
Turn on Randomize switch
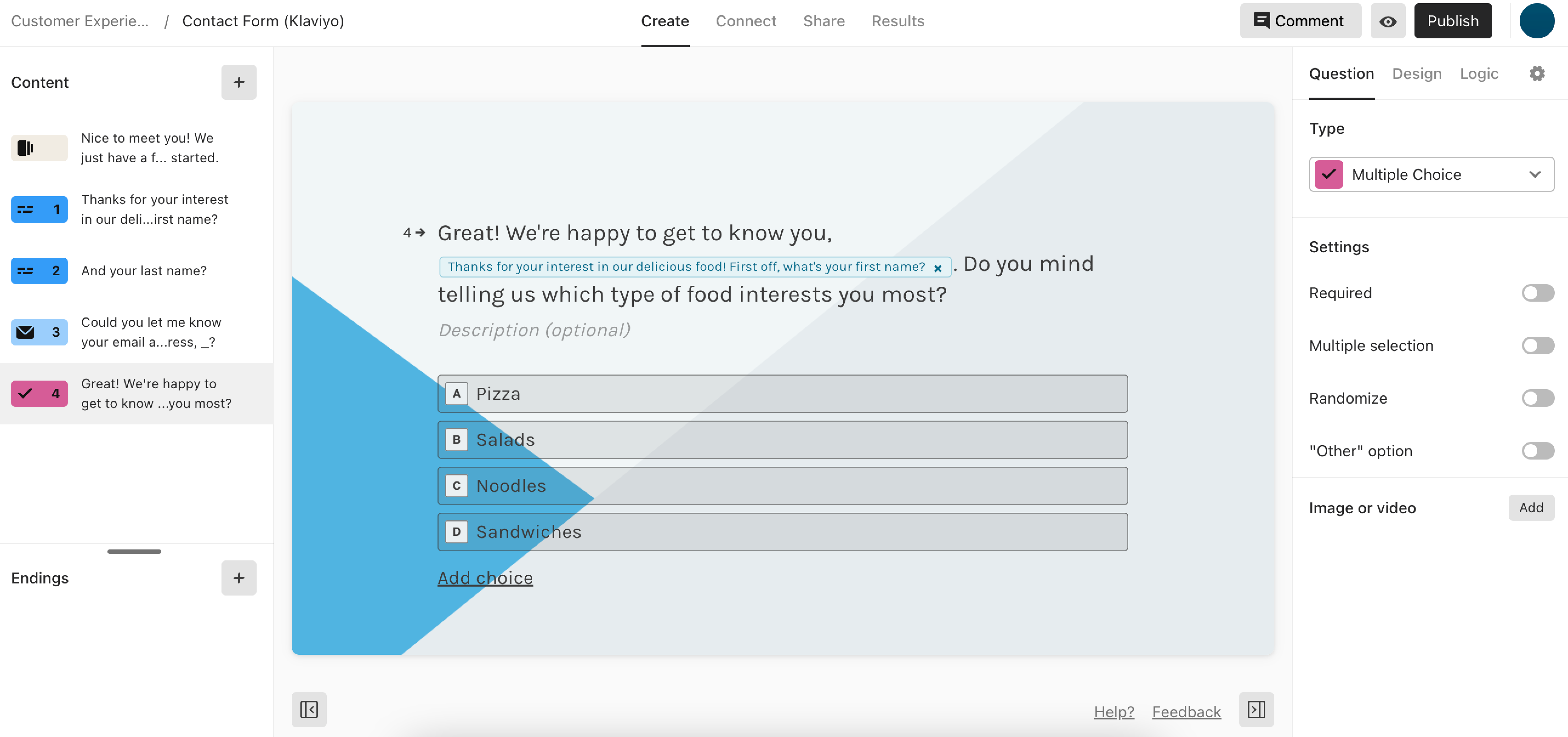[1538, 398]
